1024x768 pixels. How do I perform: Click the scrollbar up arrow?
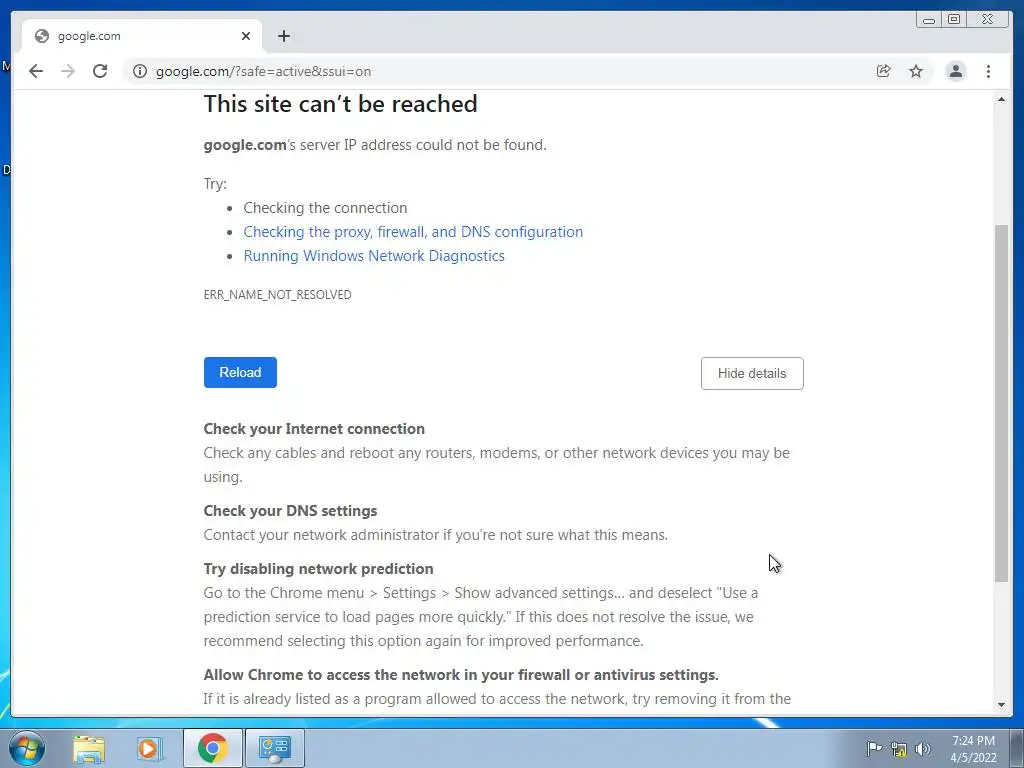pyautogui.click(x=1001, y=99)
